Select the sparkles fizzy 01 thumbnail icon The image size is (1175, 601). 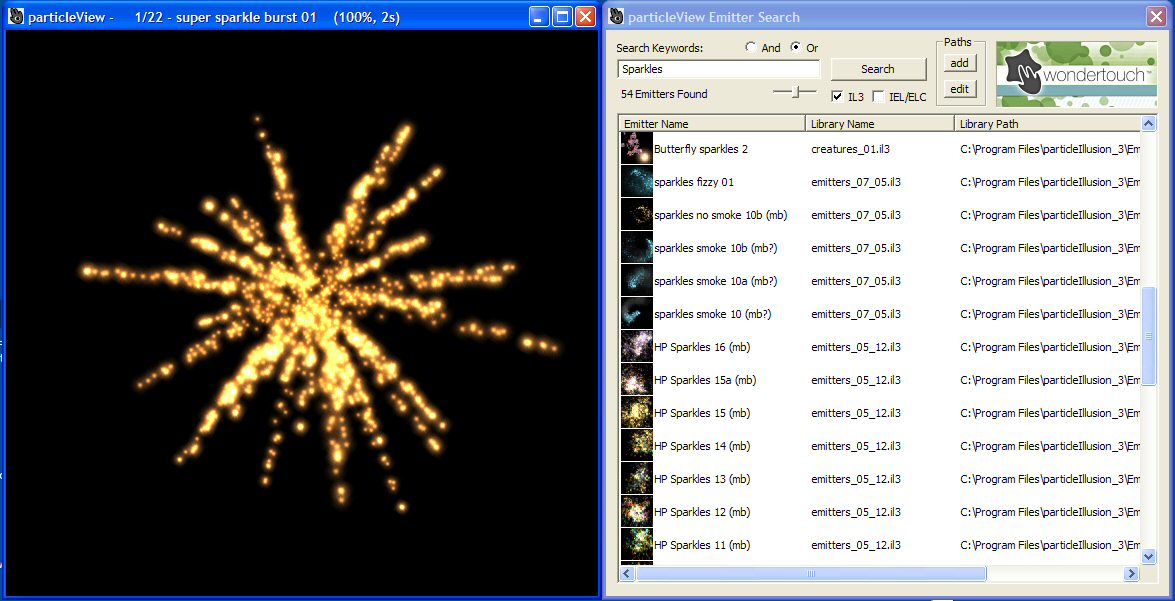coord(636,182)
